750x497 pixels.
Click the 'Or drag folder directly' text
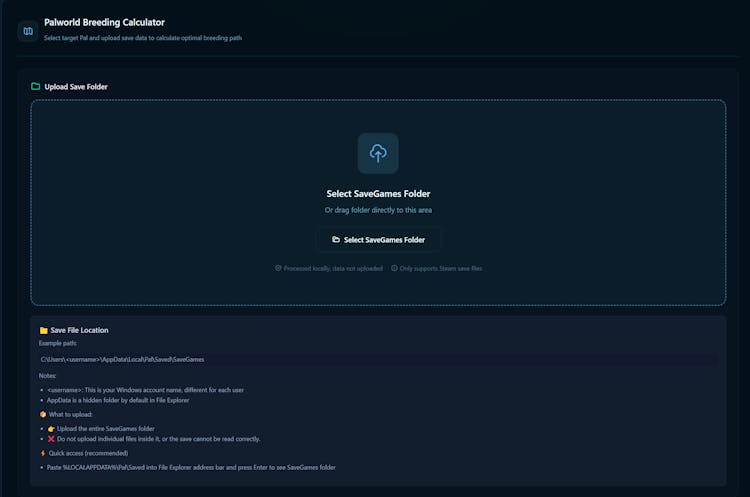378,210
